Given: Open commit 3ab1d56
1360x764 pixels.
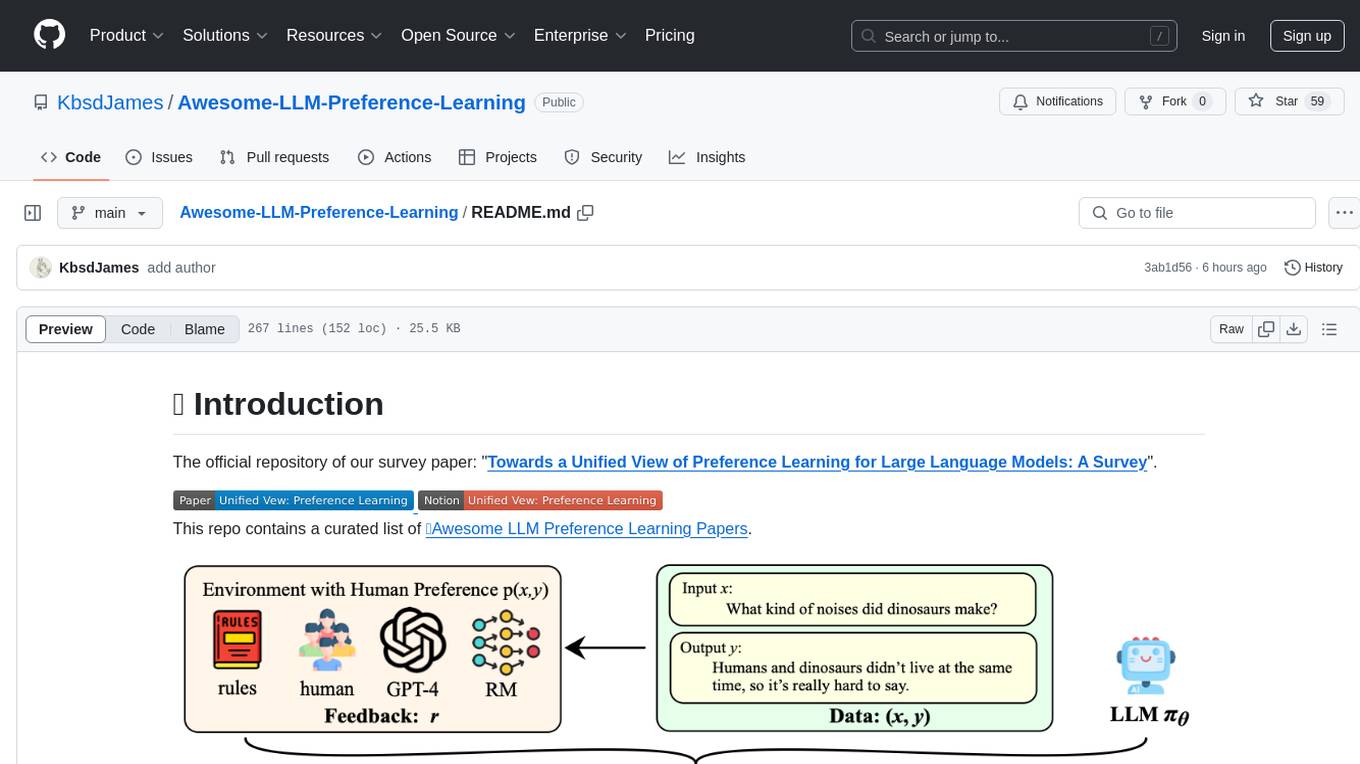Looking at the screenshot, I should click(1168, 267).
